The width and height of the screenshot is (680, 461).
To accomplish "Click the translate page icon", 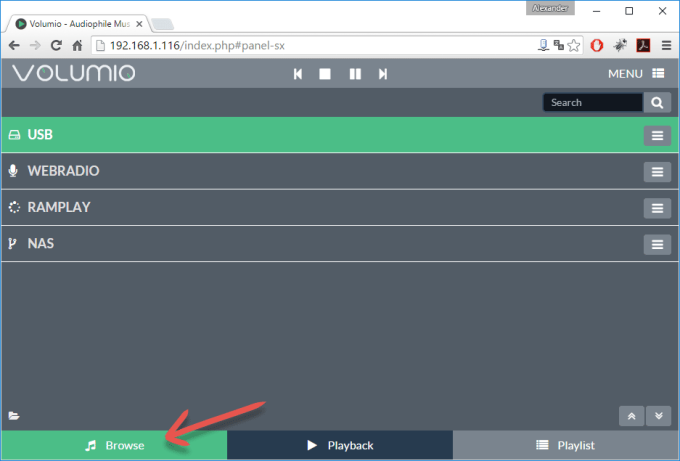I will (x=559, y=45).
